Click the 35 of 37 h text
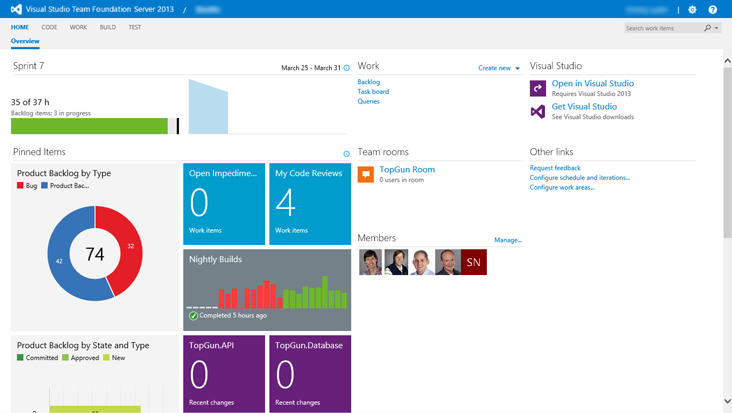 tap(30, 102)
